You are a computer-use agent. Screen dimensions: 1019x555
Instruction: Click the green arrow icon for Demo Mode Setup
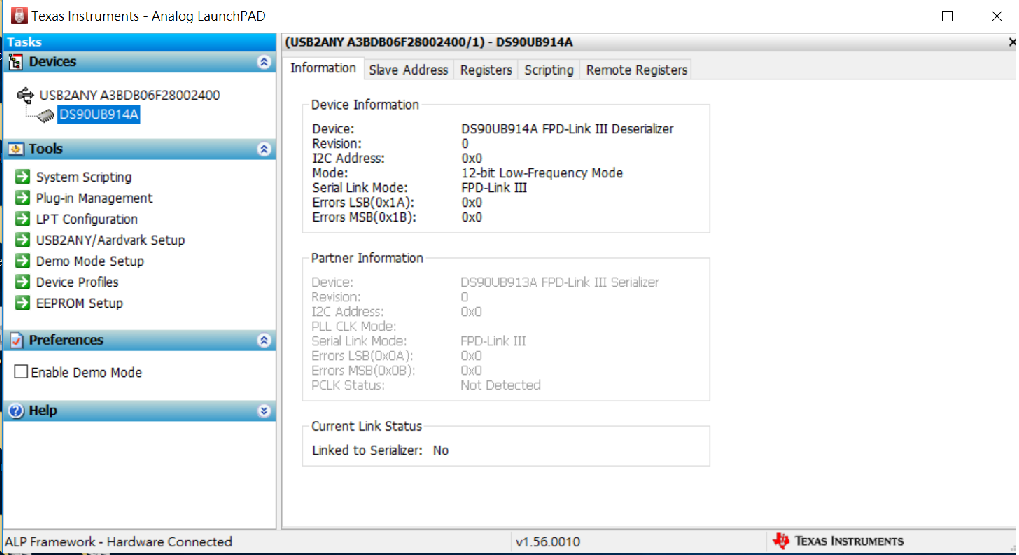click(23, 261)
